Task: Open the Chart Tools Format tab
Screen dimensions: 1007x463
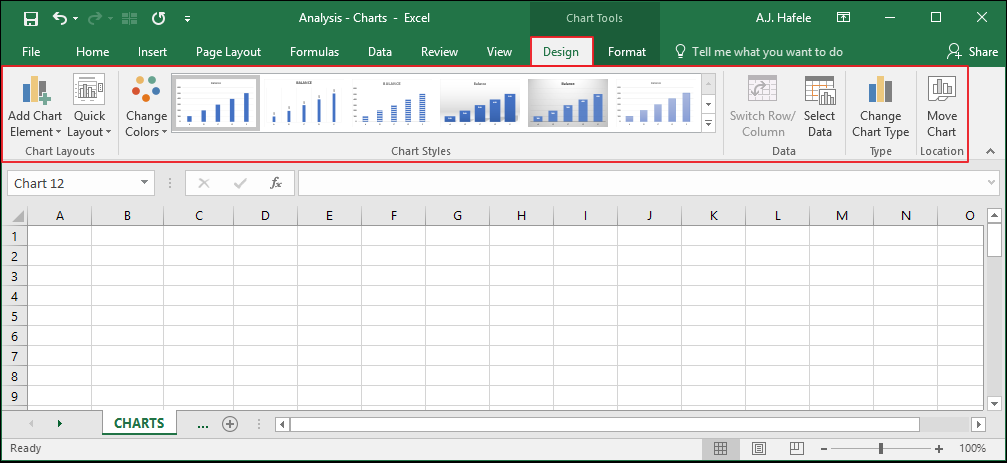Action: tap(627, 52)
